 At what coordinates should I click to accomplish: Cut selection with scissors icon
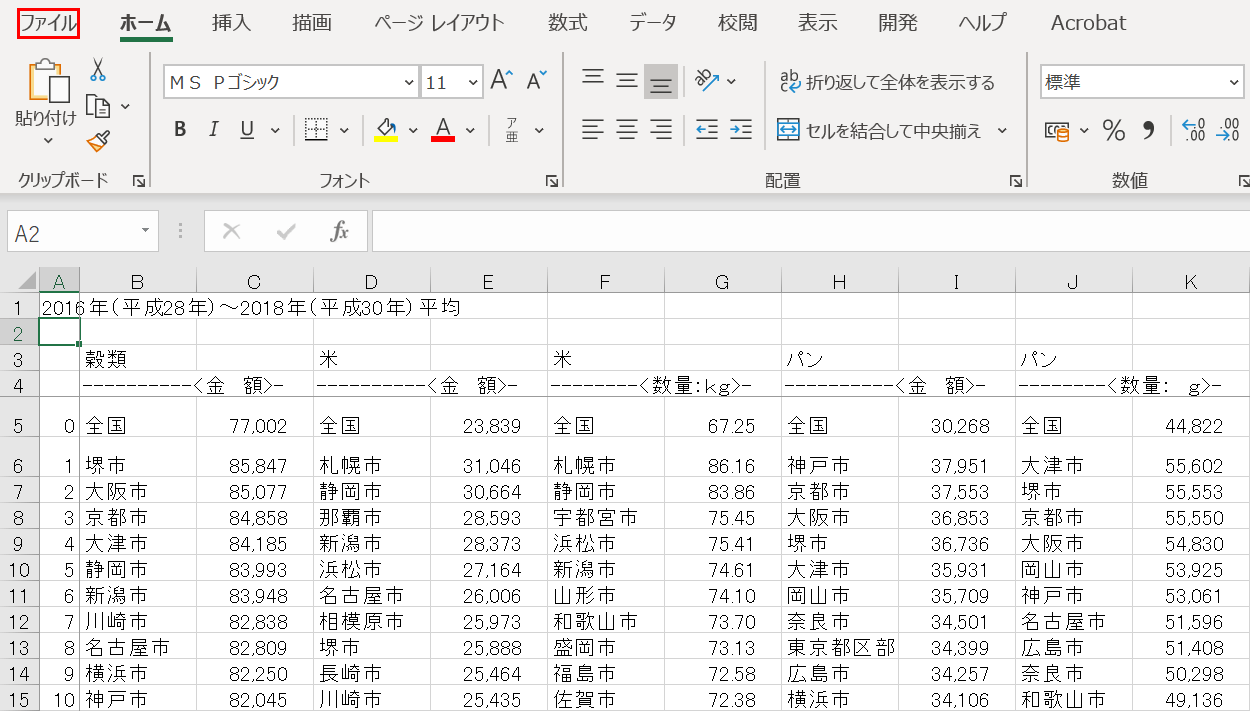(x=98, y=69)
